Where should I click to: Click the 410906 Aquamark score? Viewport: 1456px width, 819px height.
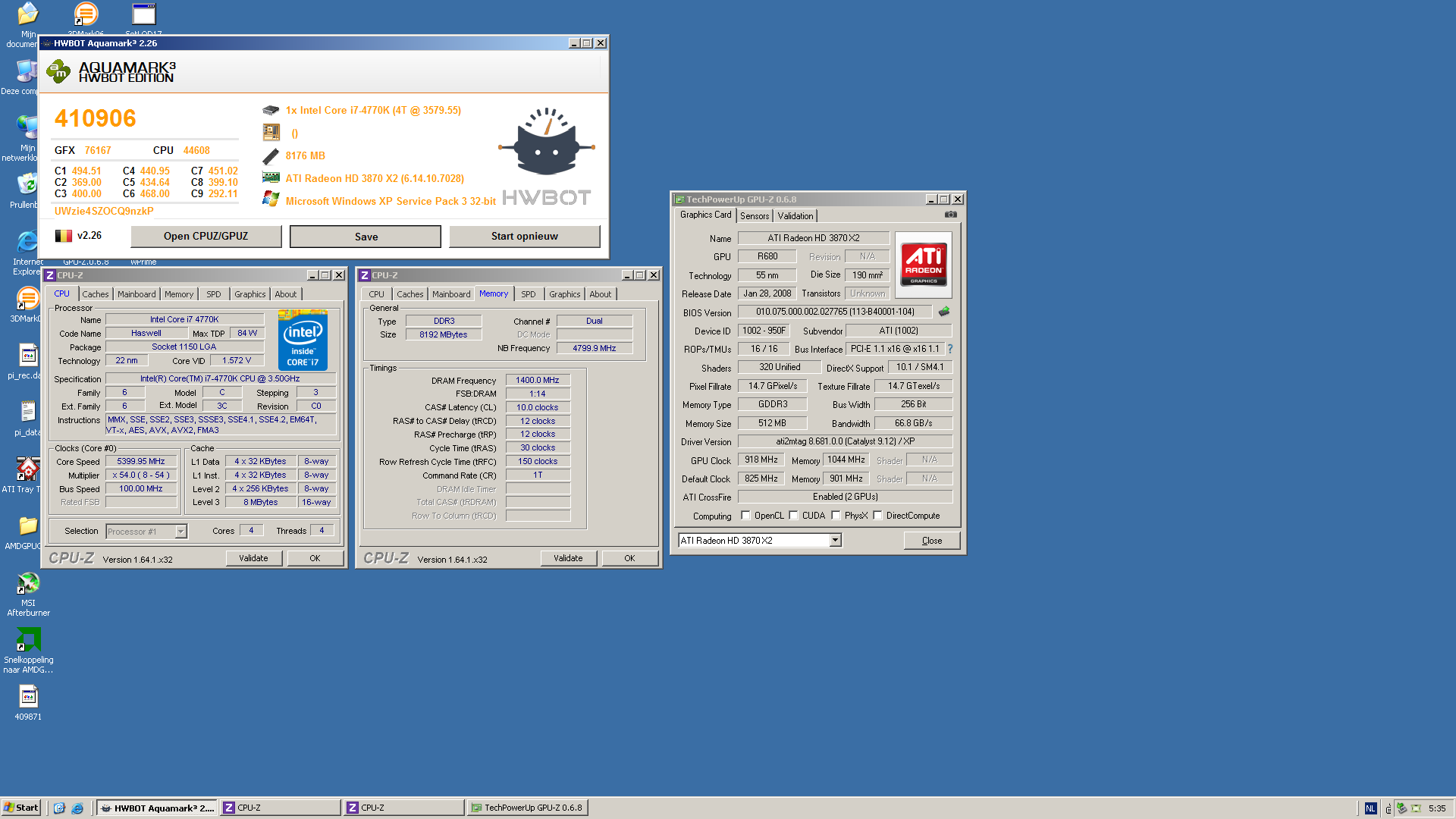(x=95, y=119)
